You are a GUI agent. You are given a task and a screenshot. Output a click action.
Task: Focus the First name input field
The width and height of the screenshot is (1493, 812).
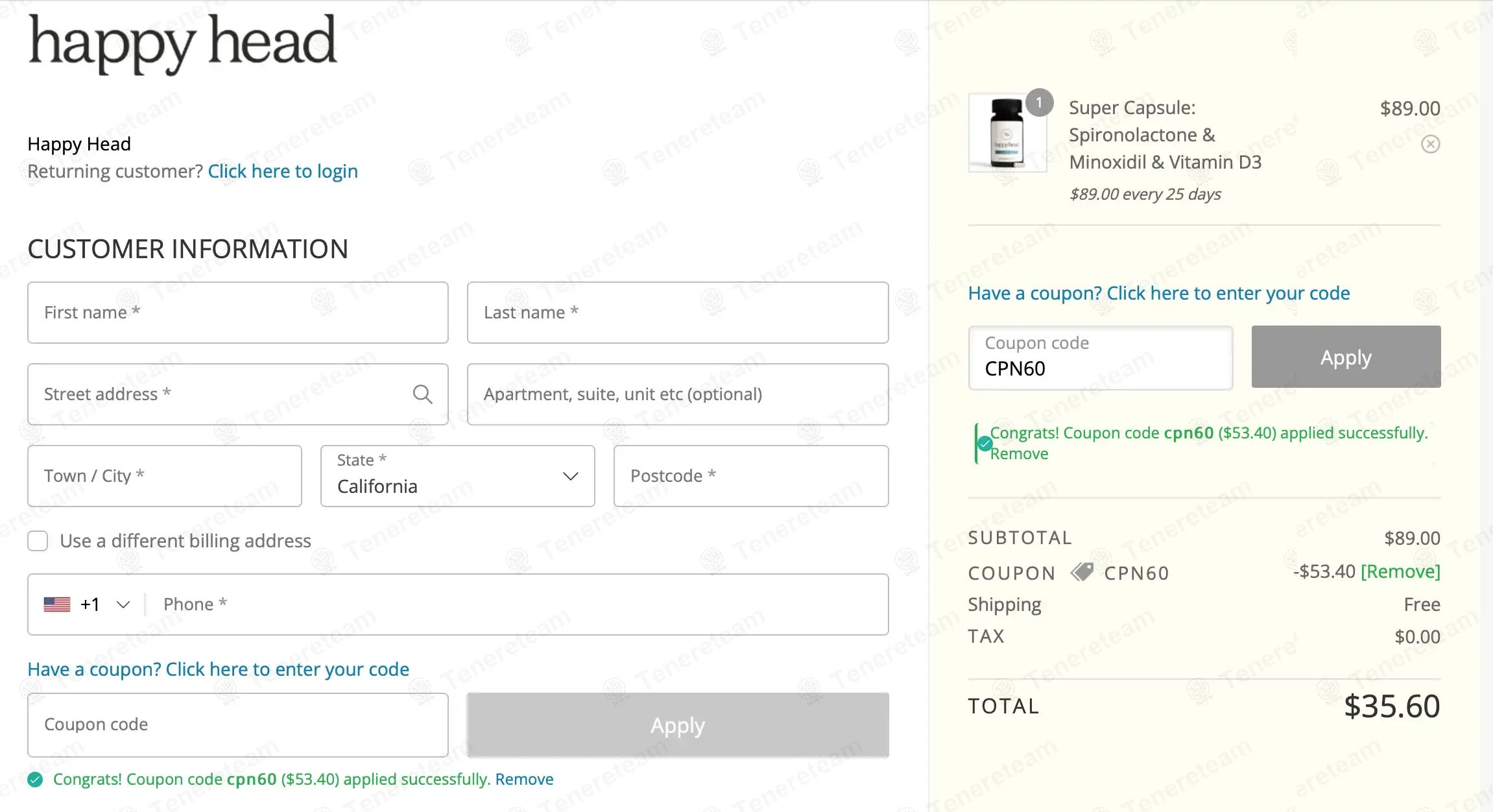tap(237, 313)
